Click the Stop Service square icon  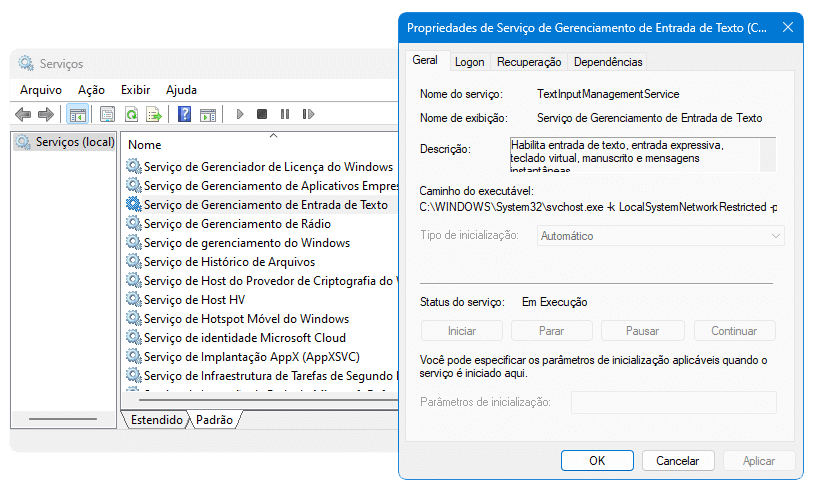[262, 114]
